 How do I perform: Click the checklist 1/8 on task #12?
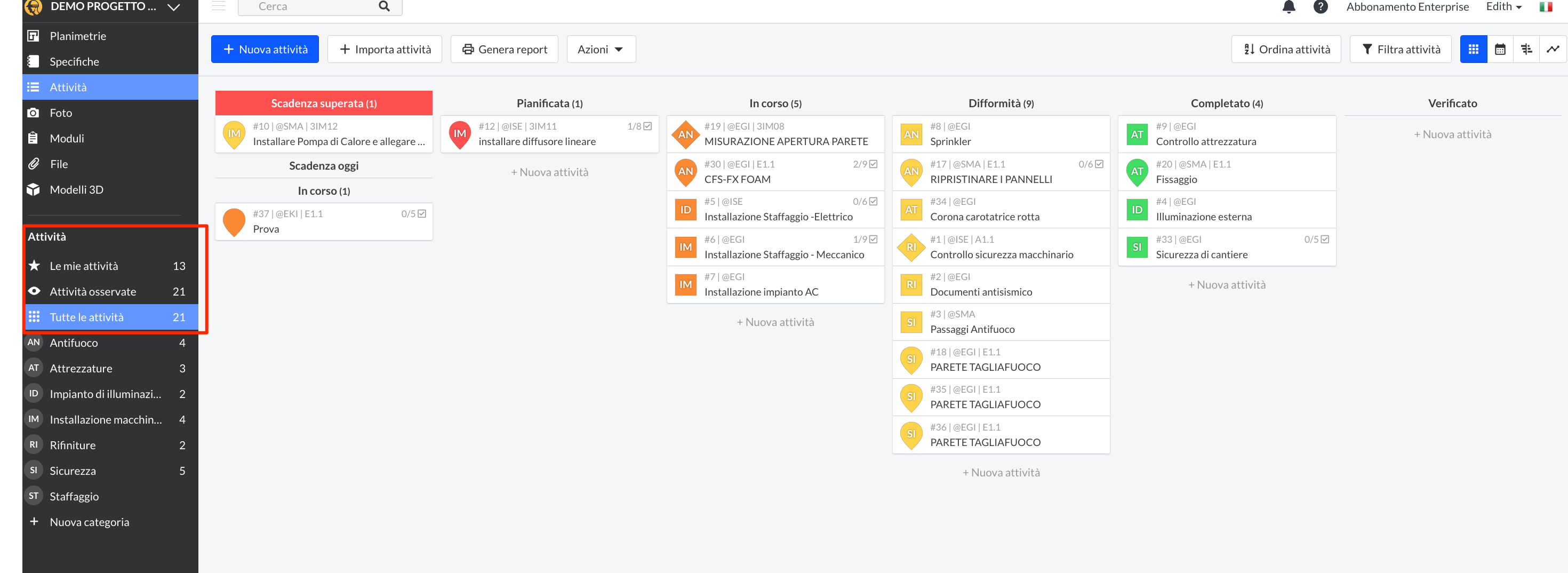[639, 126]
